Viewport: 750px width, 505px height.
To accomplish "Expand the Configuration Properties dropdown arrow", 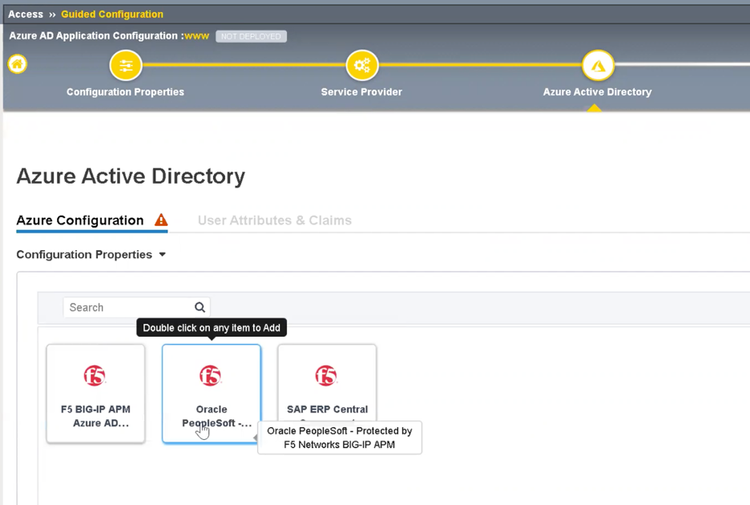I will pos(163,255).
